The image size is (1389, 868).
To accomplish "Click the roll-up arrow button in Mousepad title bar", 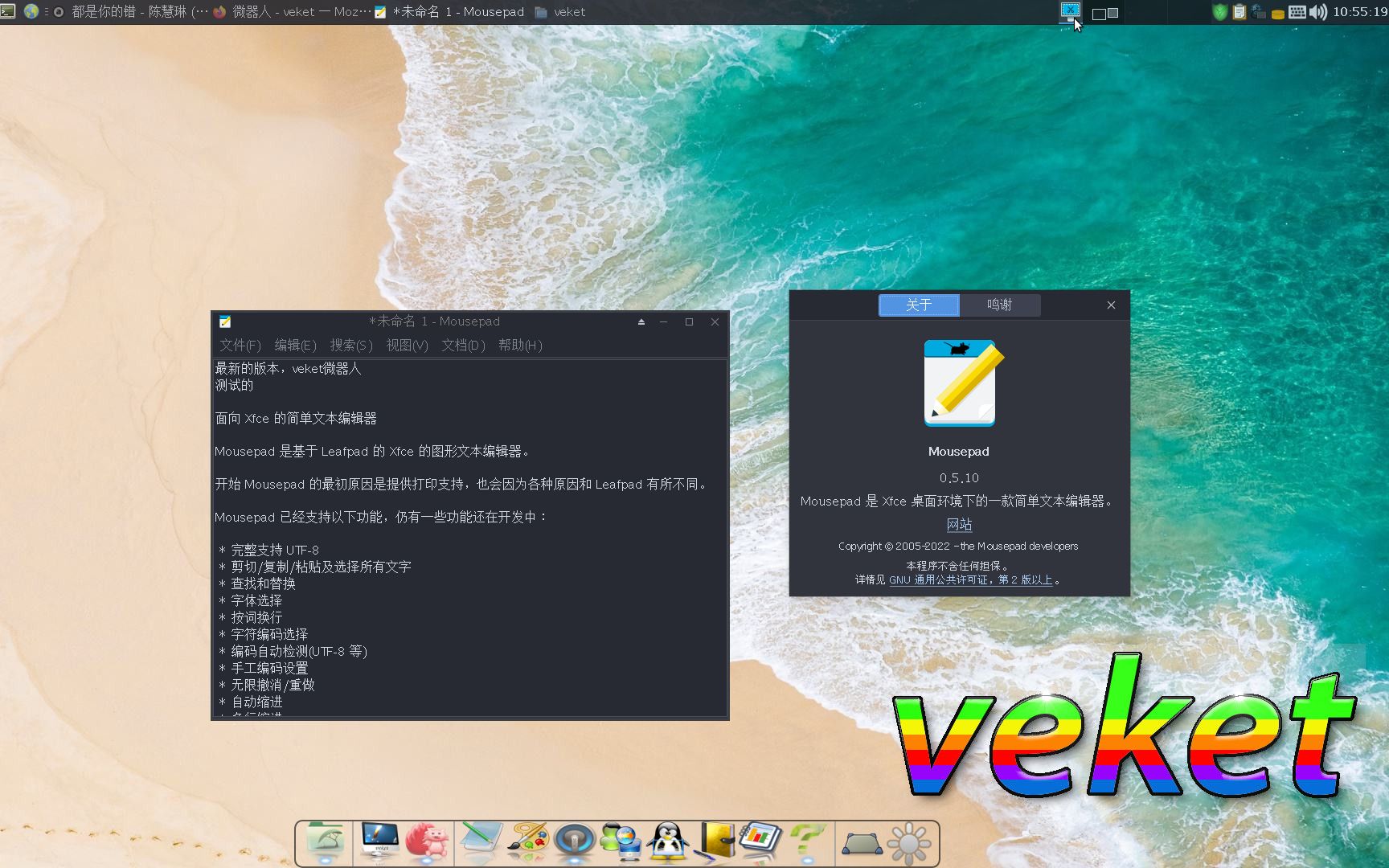I will tap(641, 321).
